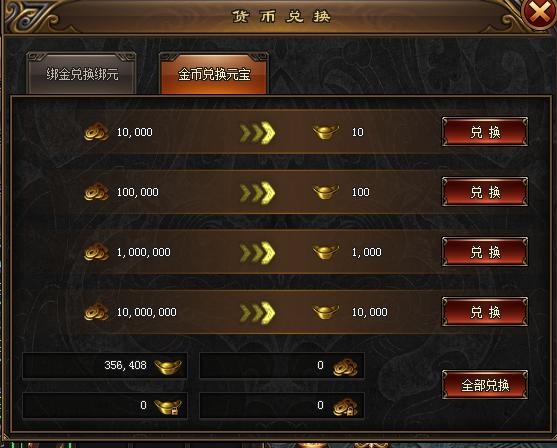Click yellow arrows in 10,000 row
Screen dimensions: 557x448
tap(258, 133)
